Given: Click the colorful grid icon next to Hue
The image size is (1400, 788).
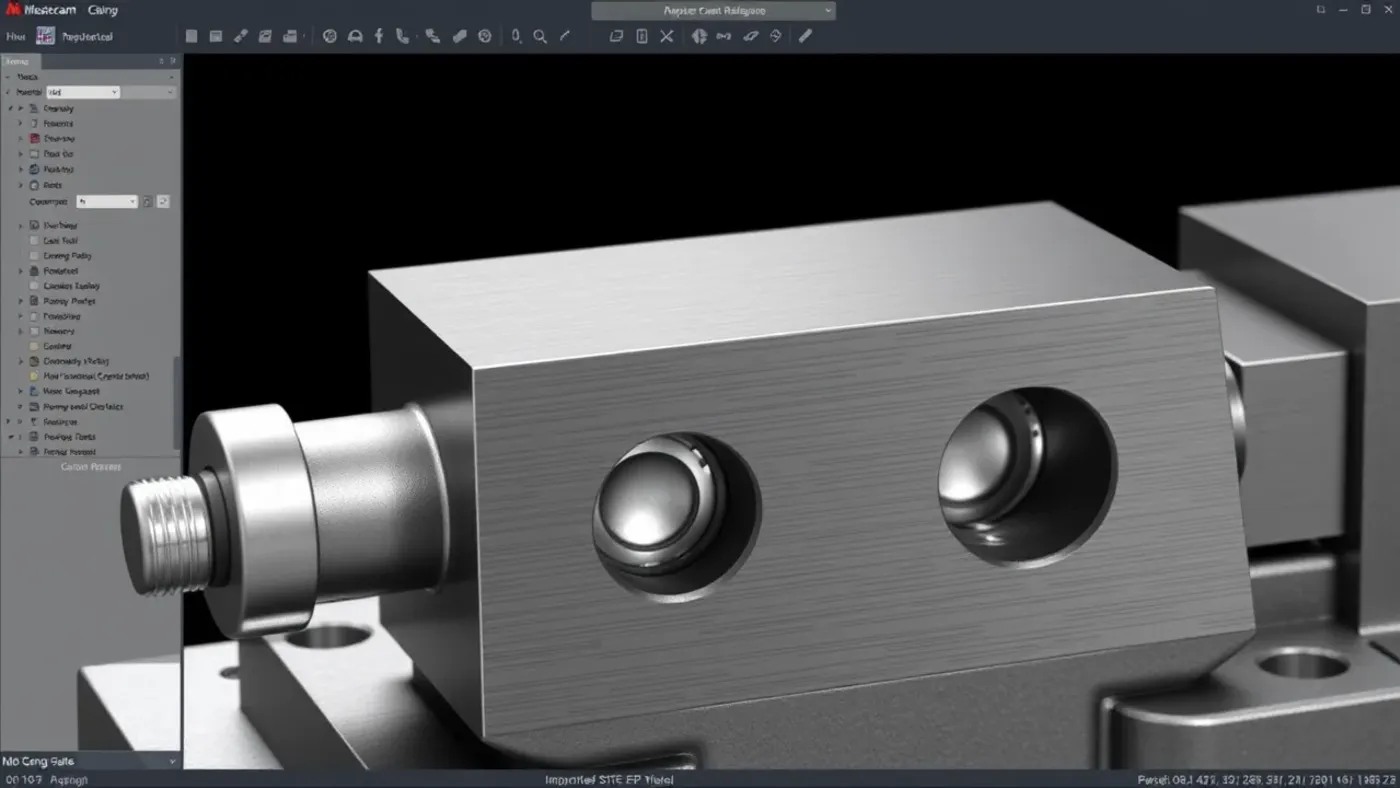Looking at the screenshot, I should pyautogui.click(x=45, y=36).
